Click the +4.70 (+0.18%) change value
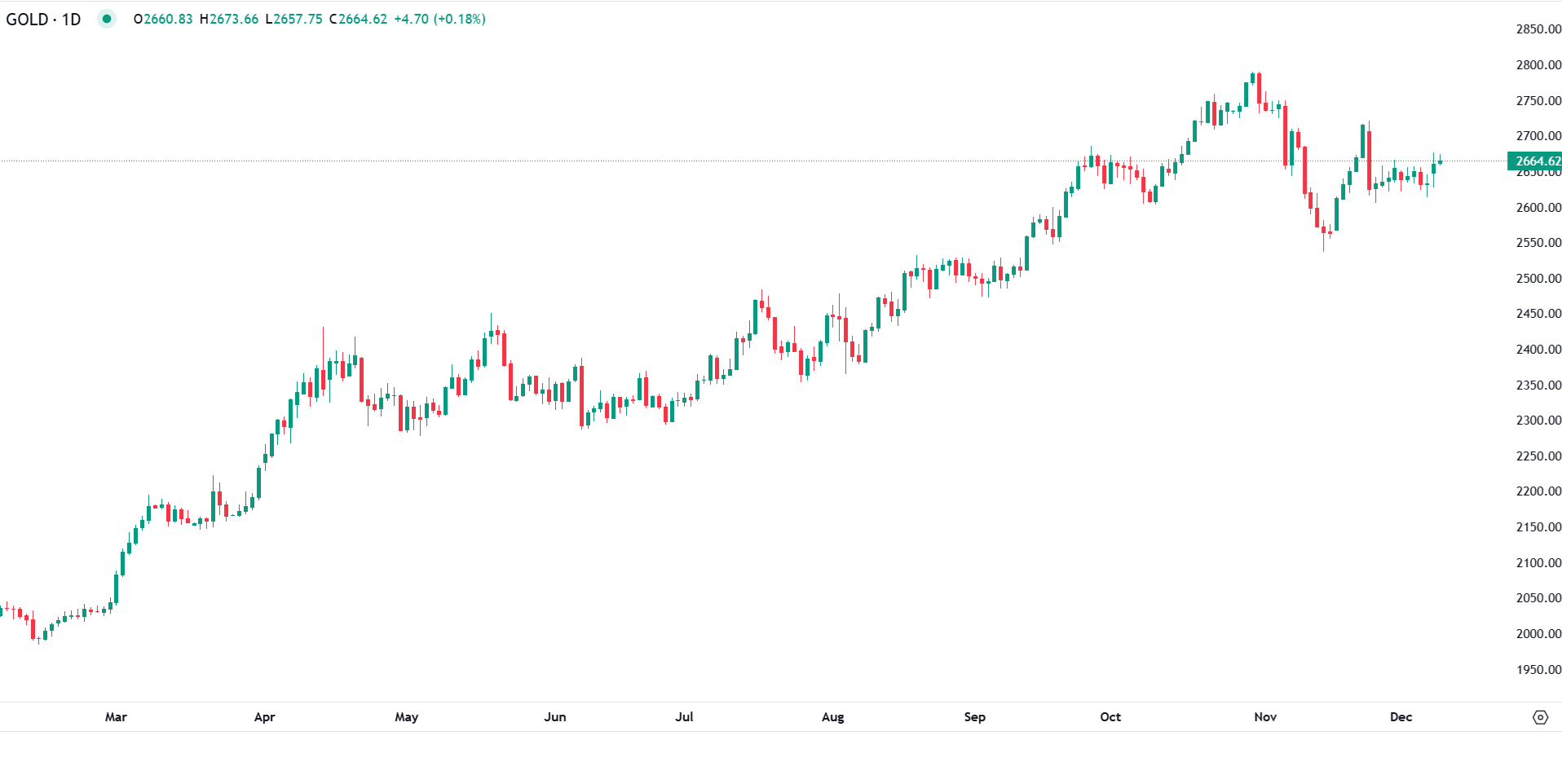Image resolution: width=1562 pixels, height=784 pixels. pos(439,19)
